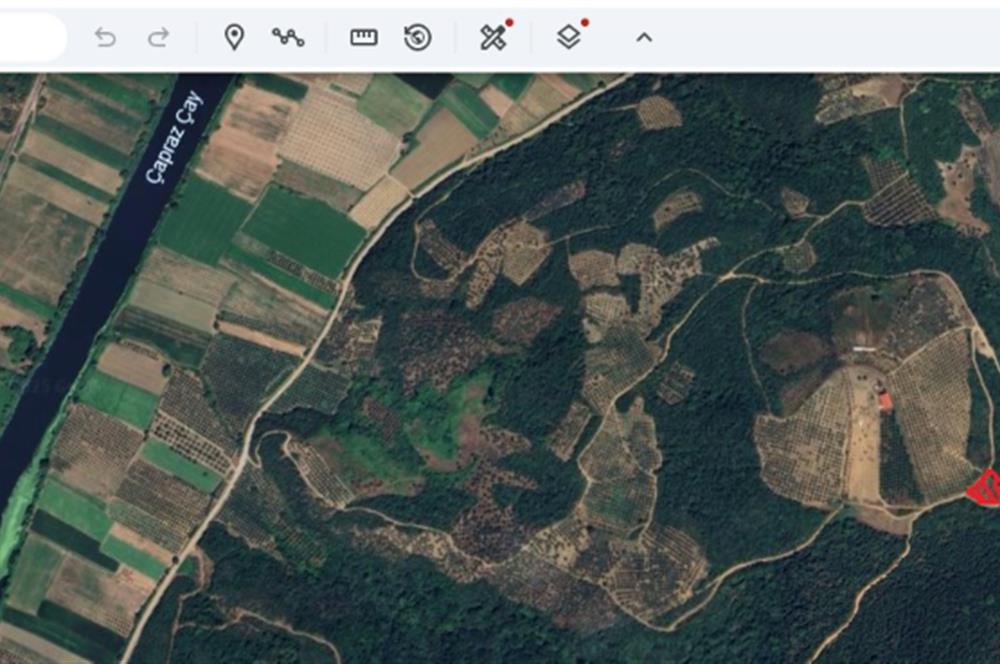Open the Measure distance ruler tool
The image size is (1000, 664).
[364, 38]
